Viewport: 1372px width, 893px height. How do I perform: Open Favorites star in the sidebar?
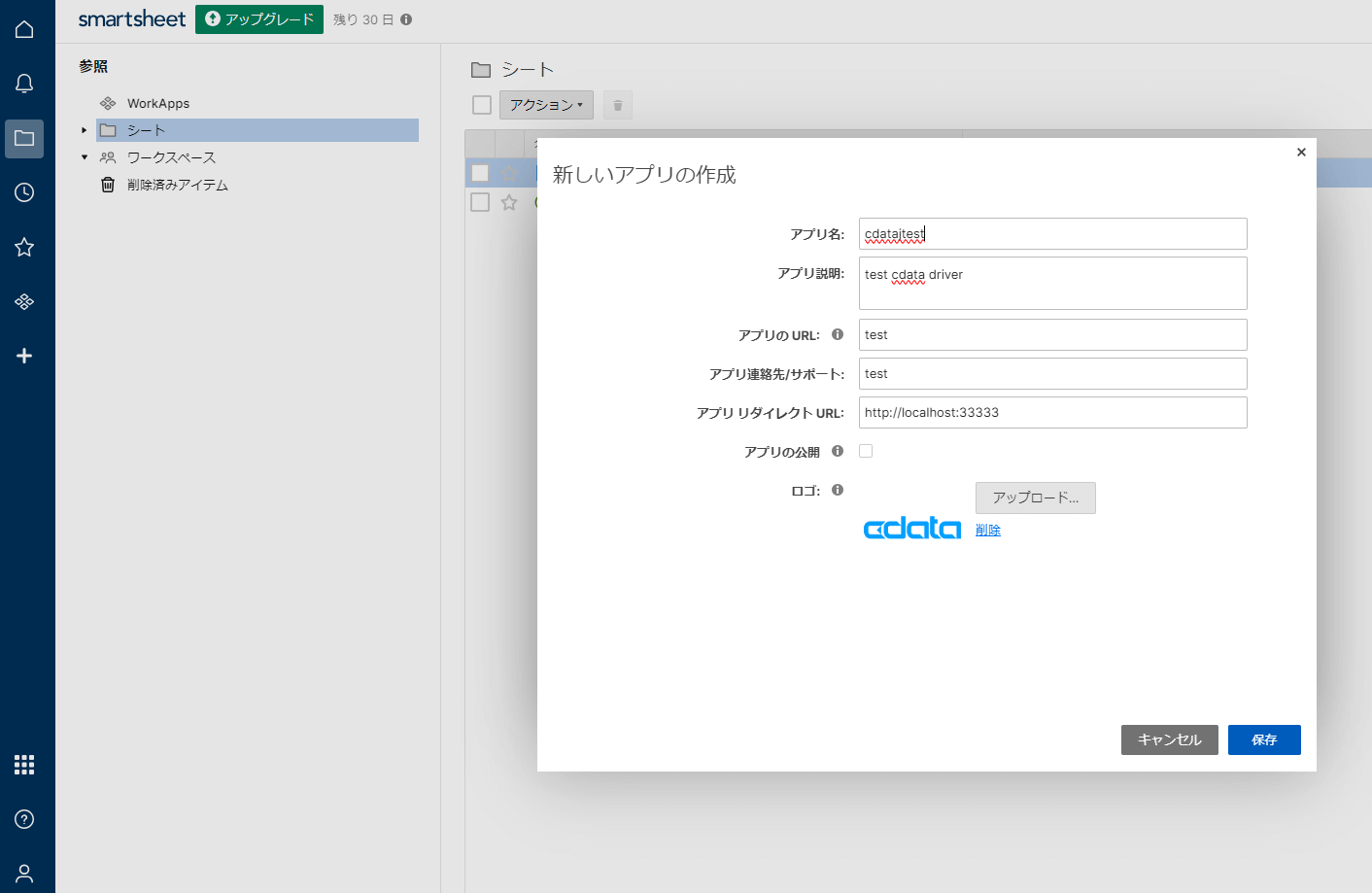(24, 247)
